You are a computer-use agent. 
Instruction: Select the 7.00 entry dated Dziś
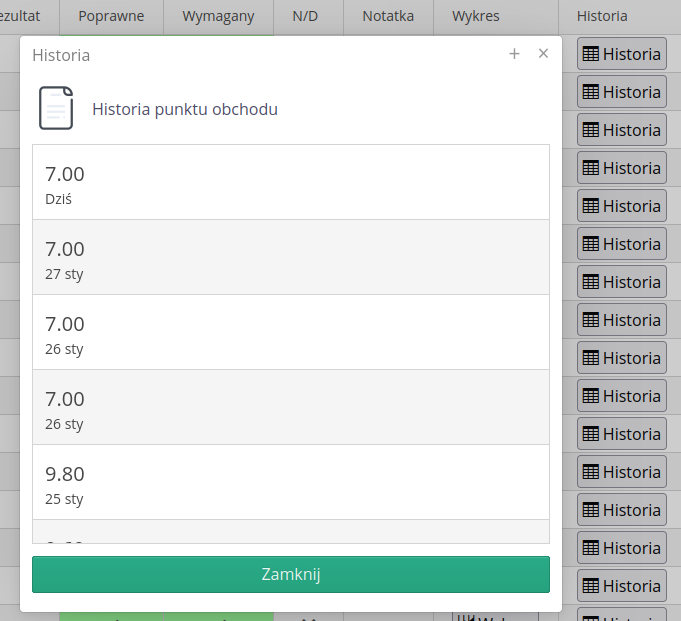(290, 182)
